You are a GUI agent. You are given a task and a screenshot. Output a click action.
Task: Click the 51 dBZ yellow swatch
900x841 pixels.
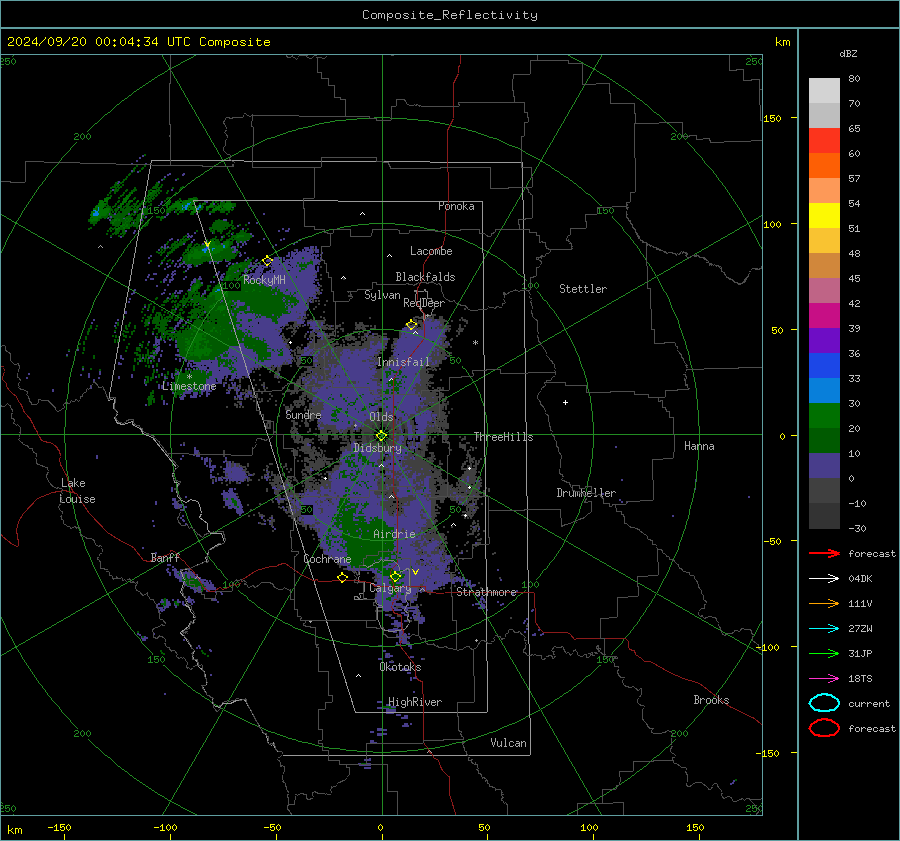[824, 216]
